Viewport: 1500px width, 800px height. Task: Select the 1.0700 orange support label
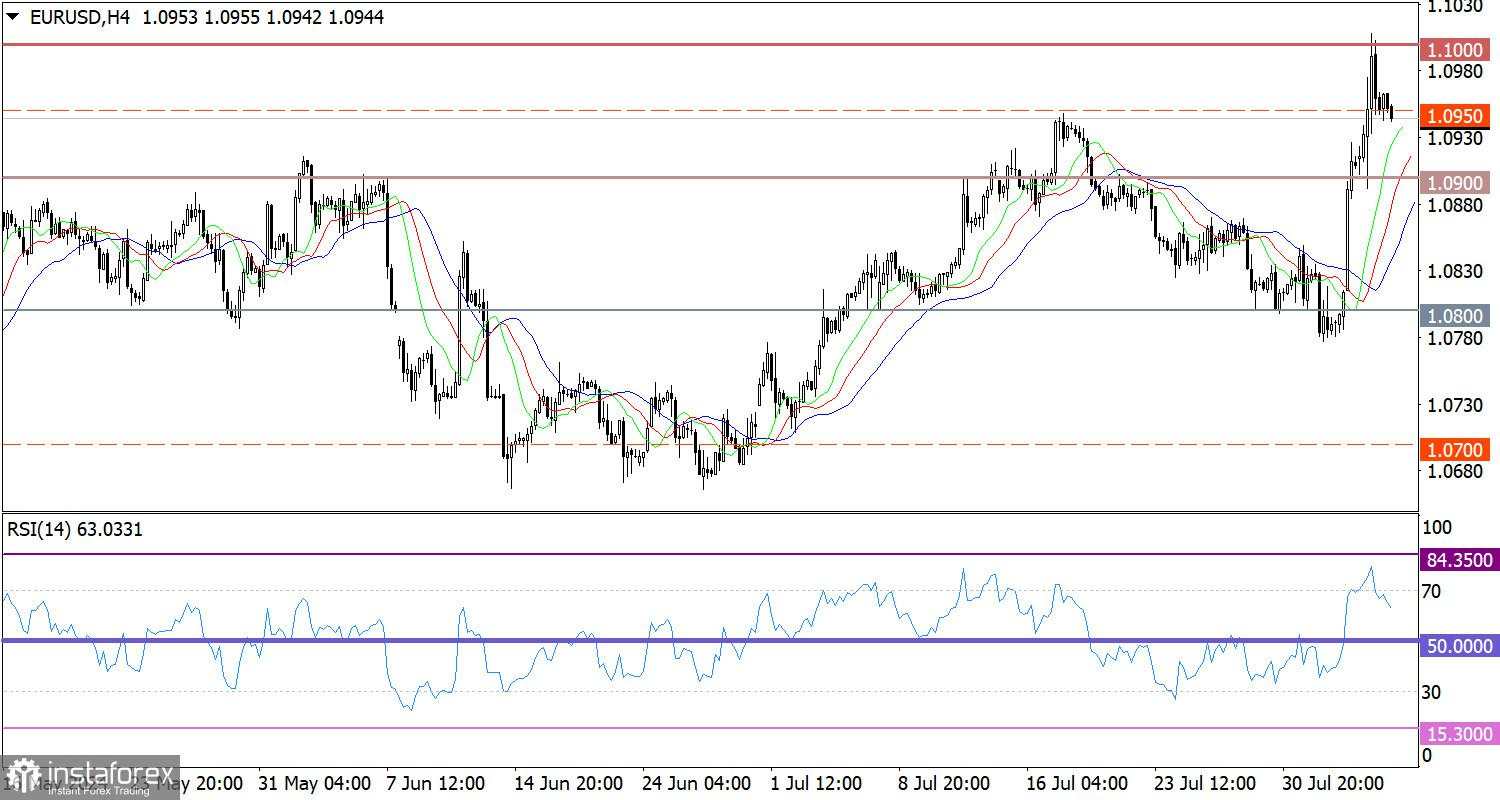click(1456, 450)
